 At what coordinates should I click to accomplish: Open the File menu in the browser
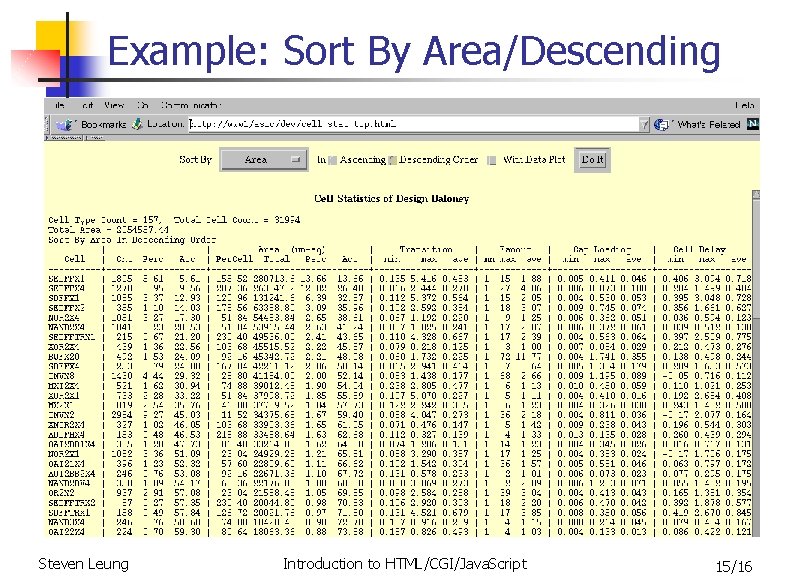point(60,105)
